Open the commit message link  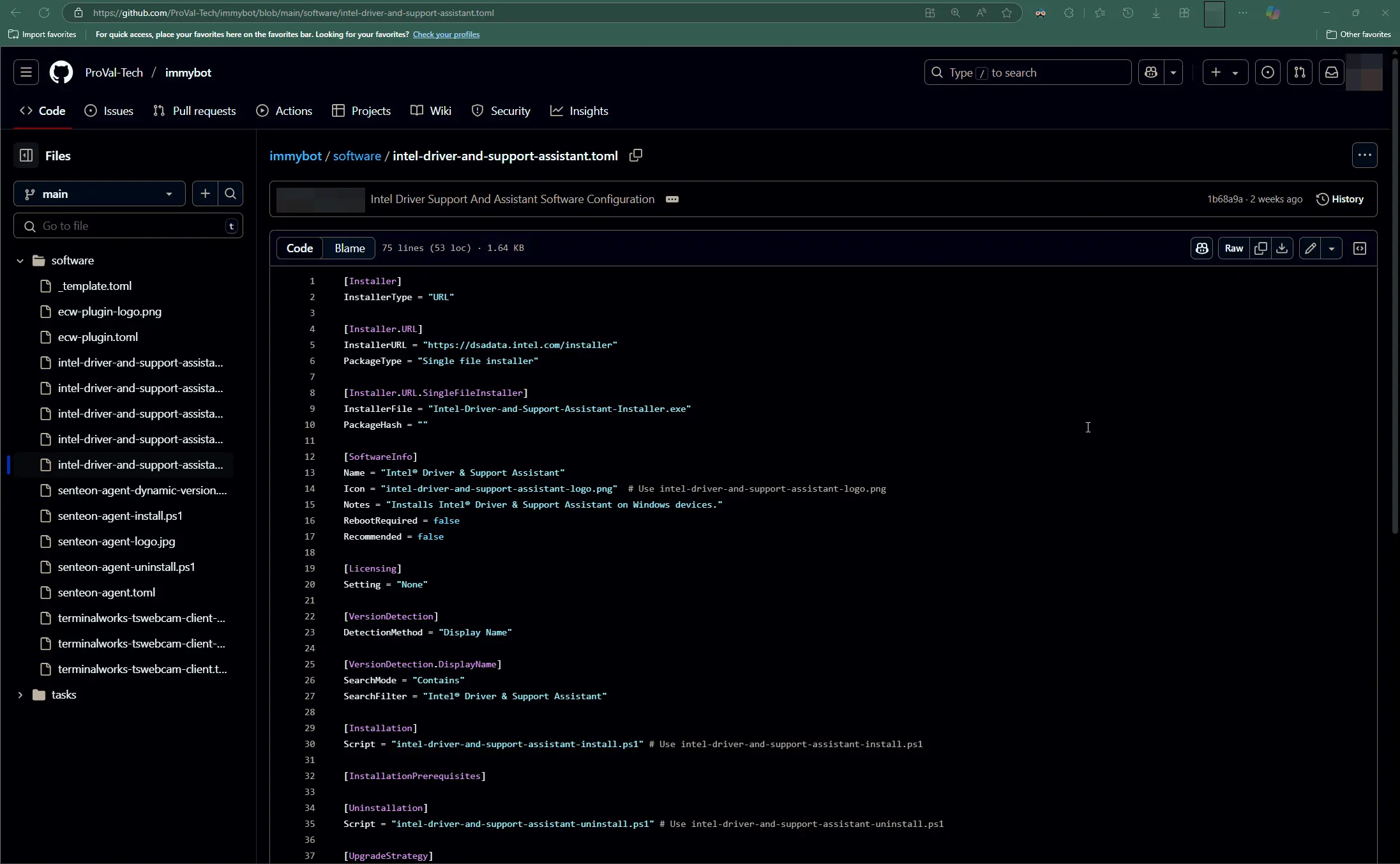[x=512, y=199]
